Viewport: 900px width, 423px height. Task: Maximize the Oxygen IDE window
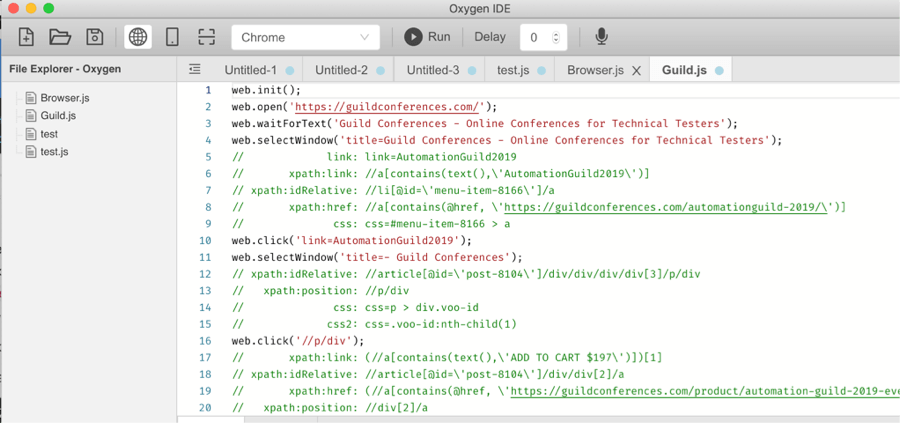click(x=49, y=9)
